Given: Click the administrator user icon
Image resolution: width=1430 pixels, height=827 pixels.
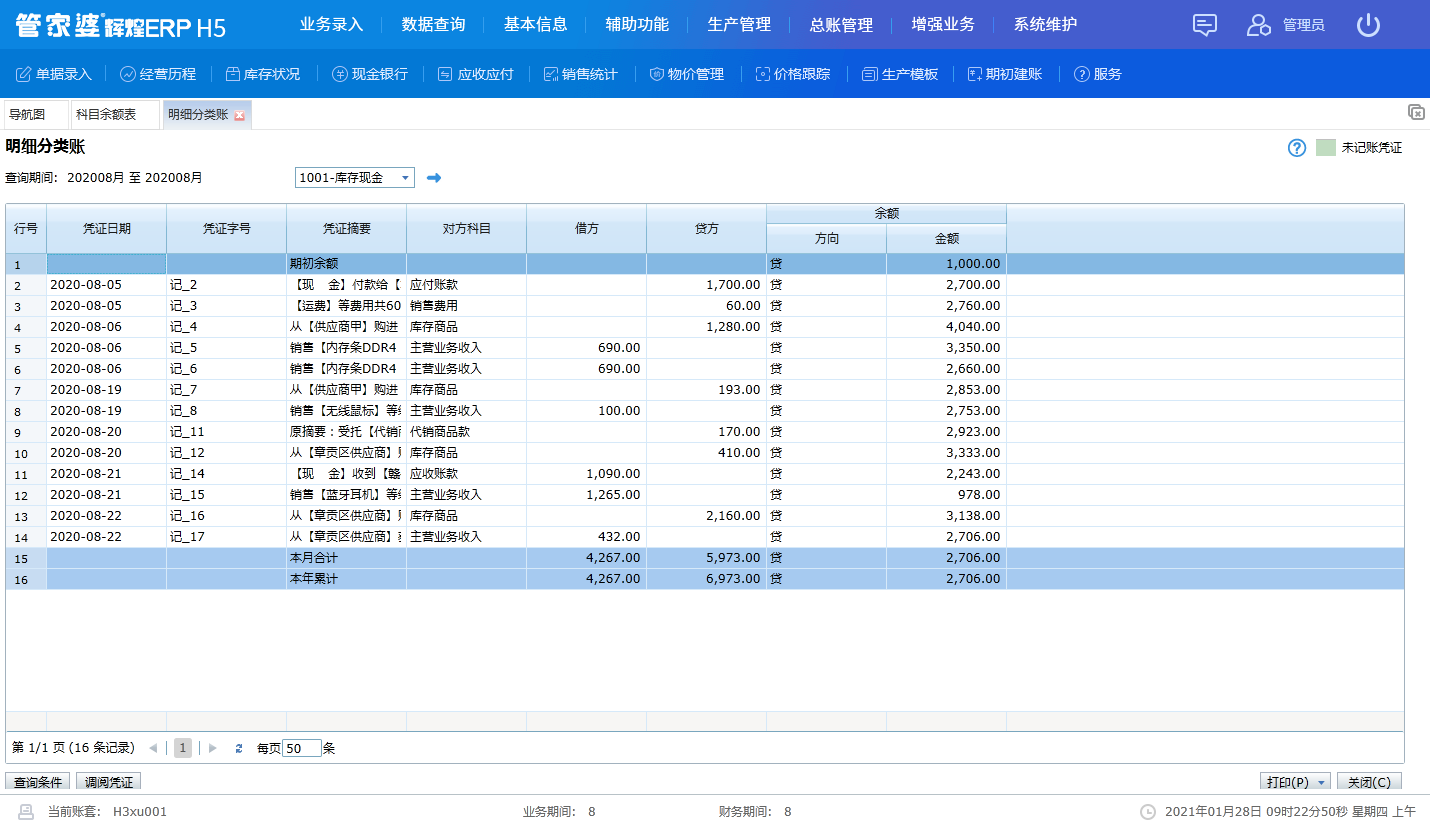Looking at the screenshot, I should [1258, 25].
